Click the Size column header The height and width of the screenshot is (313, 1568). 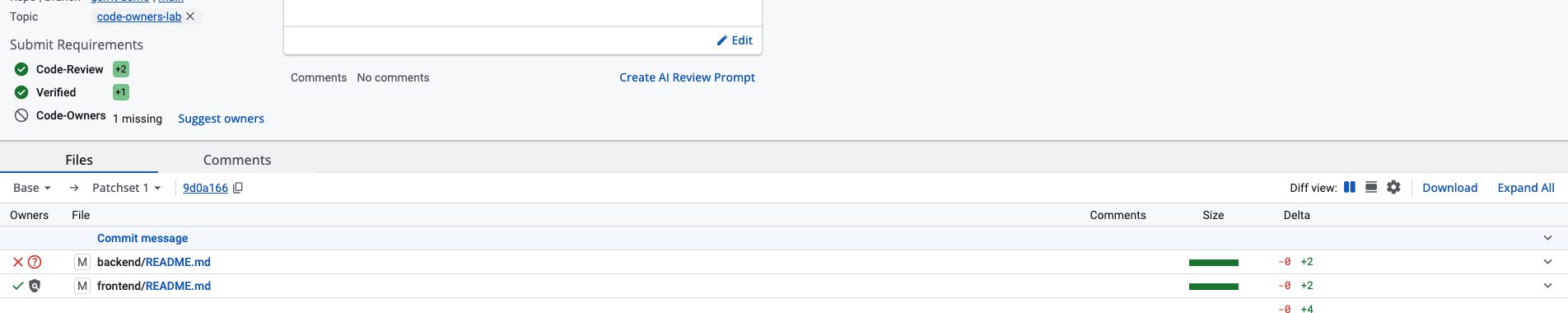coord(1213,215)
